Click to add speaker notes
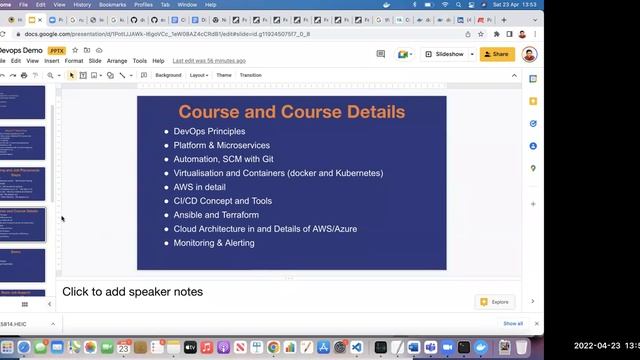 click(133, 292)
